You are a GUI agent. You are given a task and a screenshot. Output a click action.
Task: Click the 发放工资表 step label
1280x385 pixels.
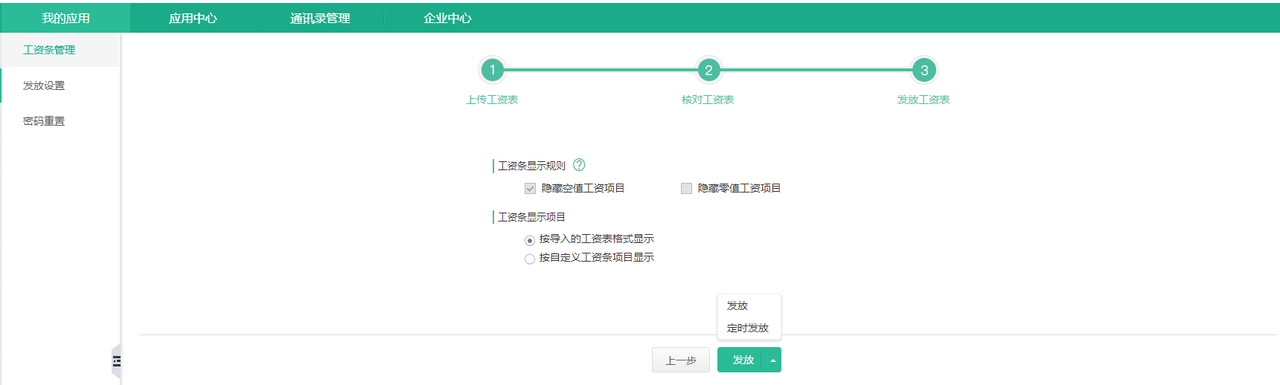924,100
